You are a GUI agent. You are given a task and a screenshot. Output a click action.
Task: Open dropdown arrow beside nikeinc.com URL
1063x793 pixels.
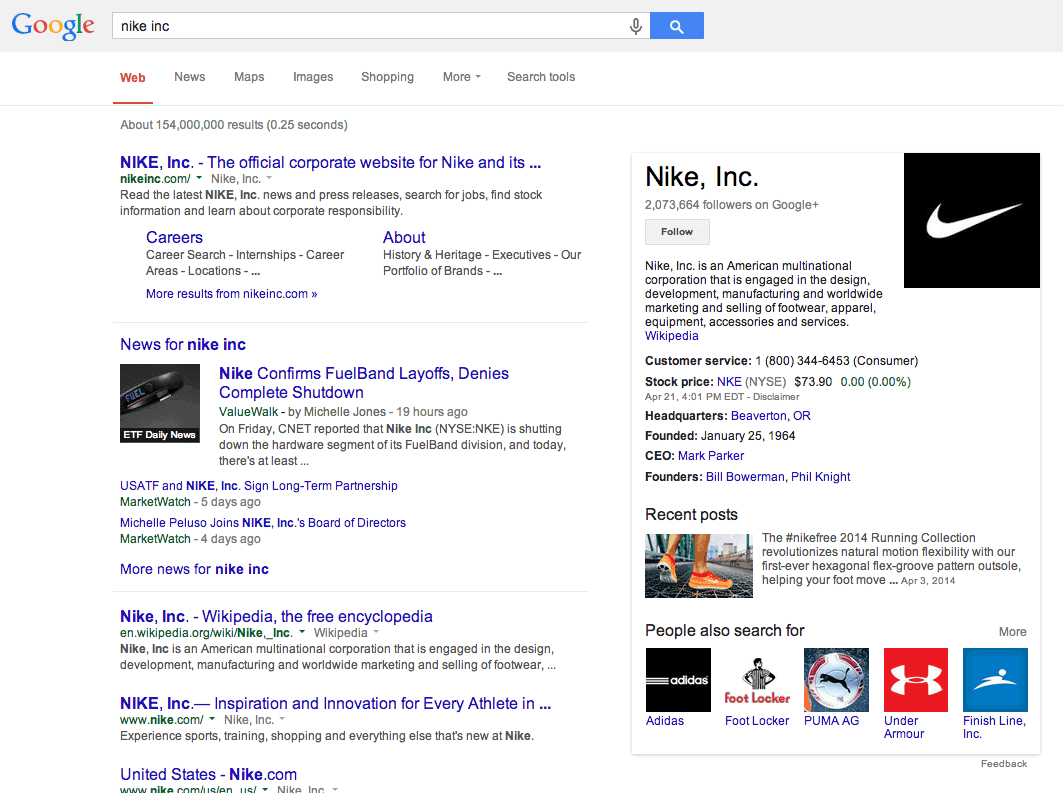pyautogui.click(x=199, y=179)
